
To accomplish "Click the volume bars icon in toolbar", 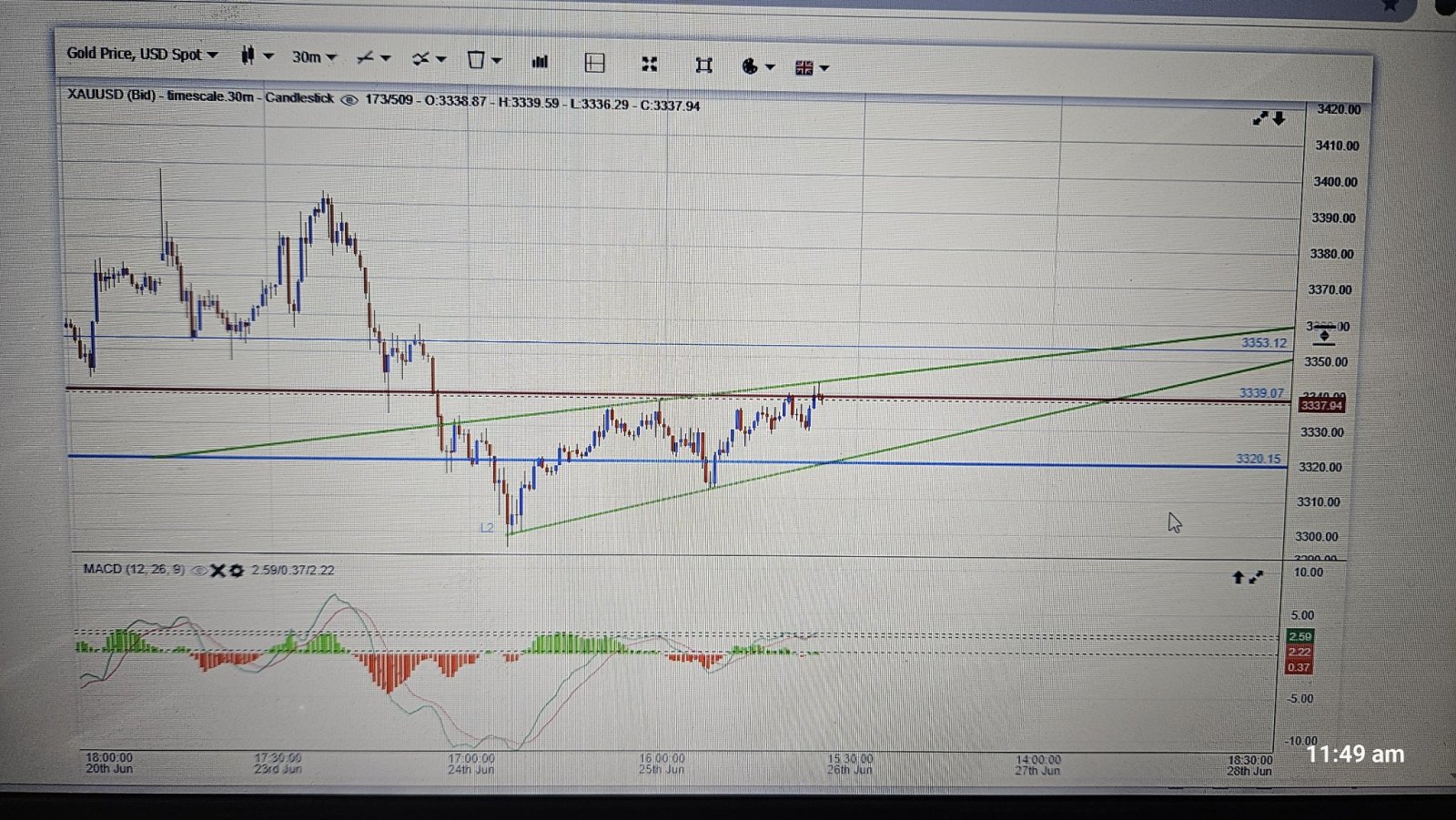I will click(x=540, y=62).
